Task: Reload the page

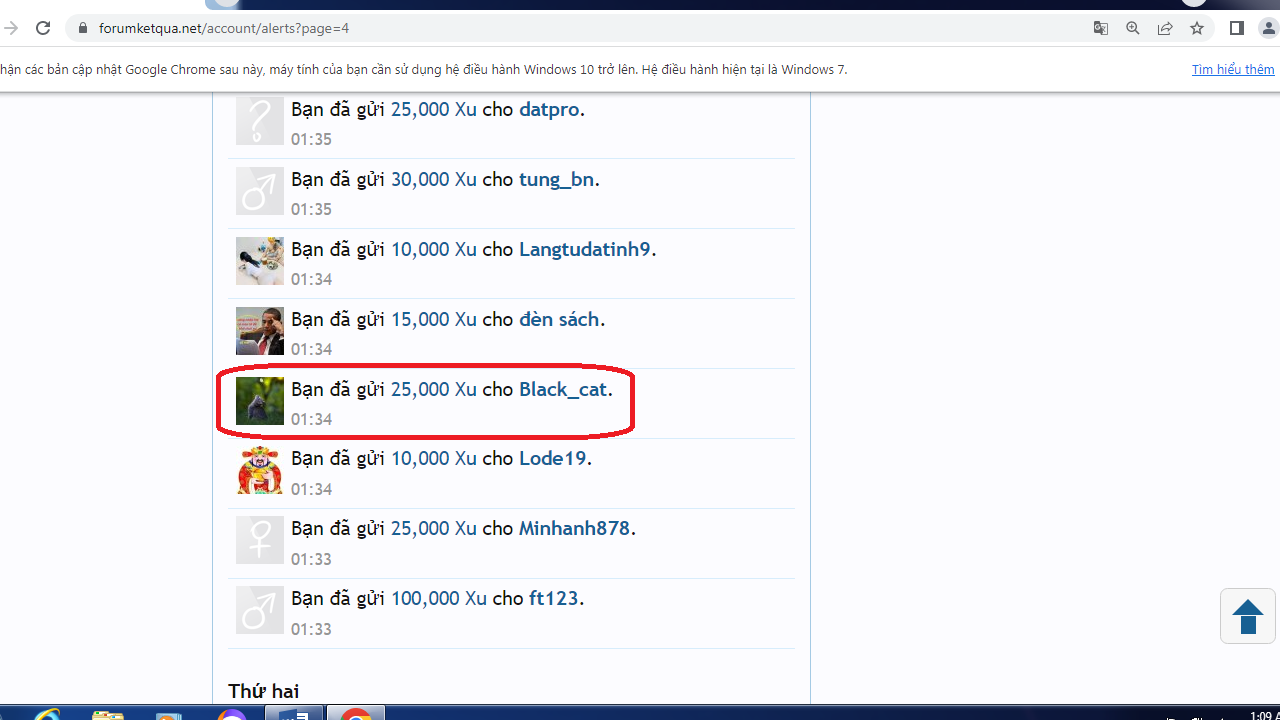Action: click(x=43, y=28)
